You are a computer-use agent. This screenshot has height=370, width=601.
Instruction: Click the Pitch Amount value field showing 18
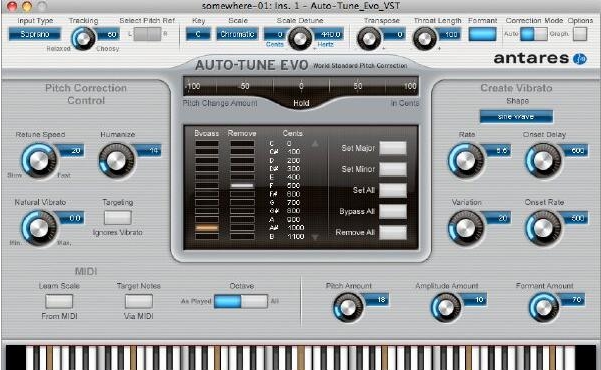coord(377,300)
